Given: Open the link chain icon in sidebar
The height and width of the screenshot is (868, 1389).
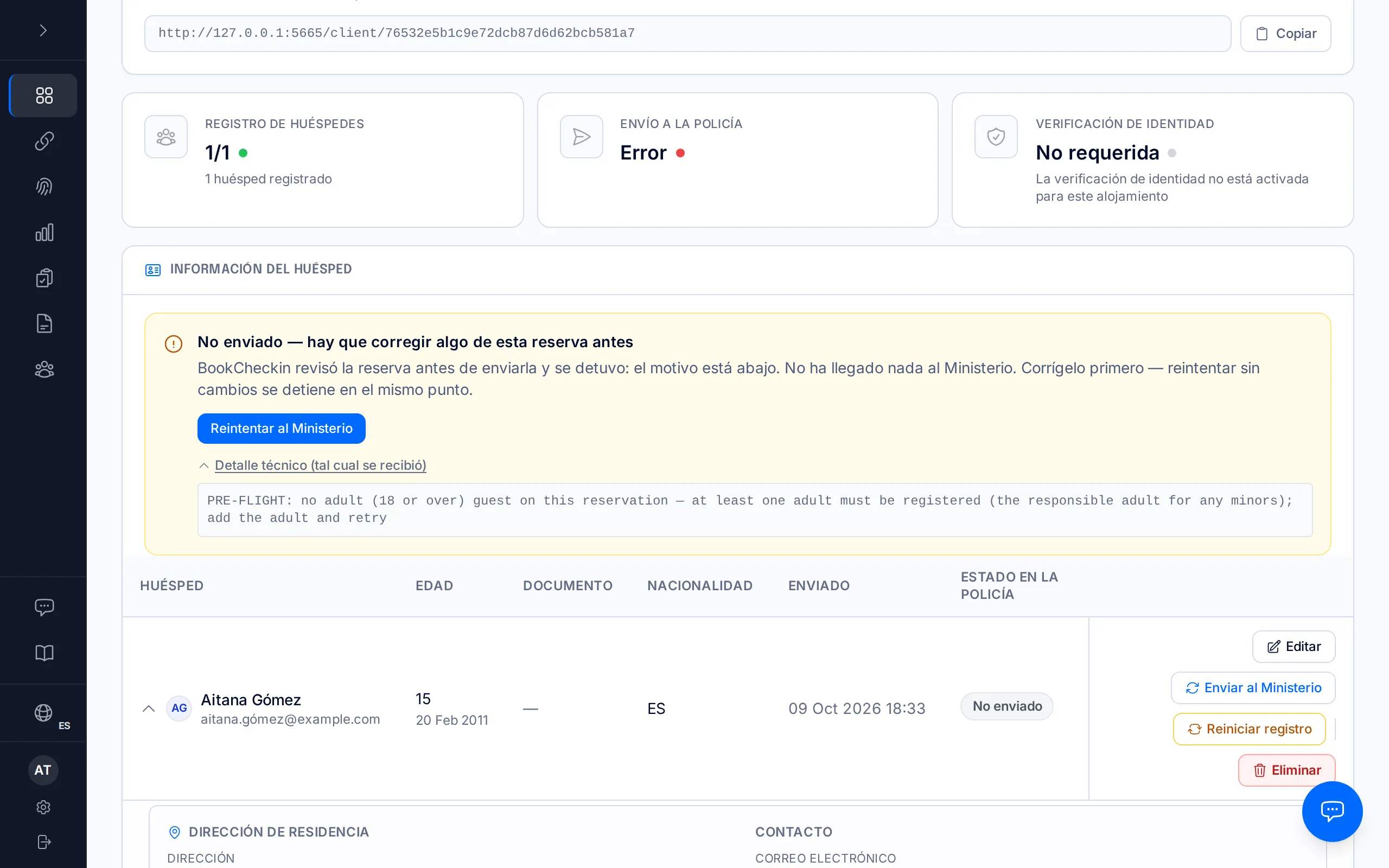Looking at the screenshot, I should pyautogui.click(x=43, y=141).
